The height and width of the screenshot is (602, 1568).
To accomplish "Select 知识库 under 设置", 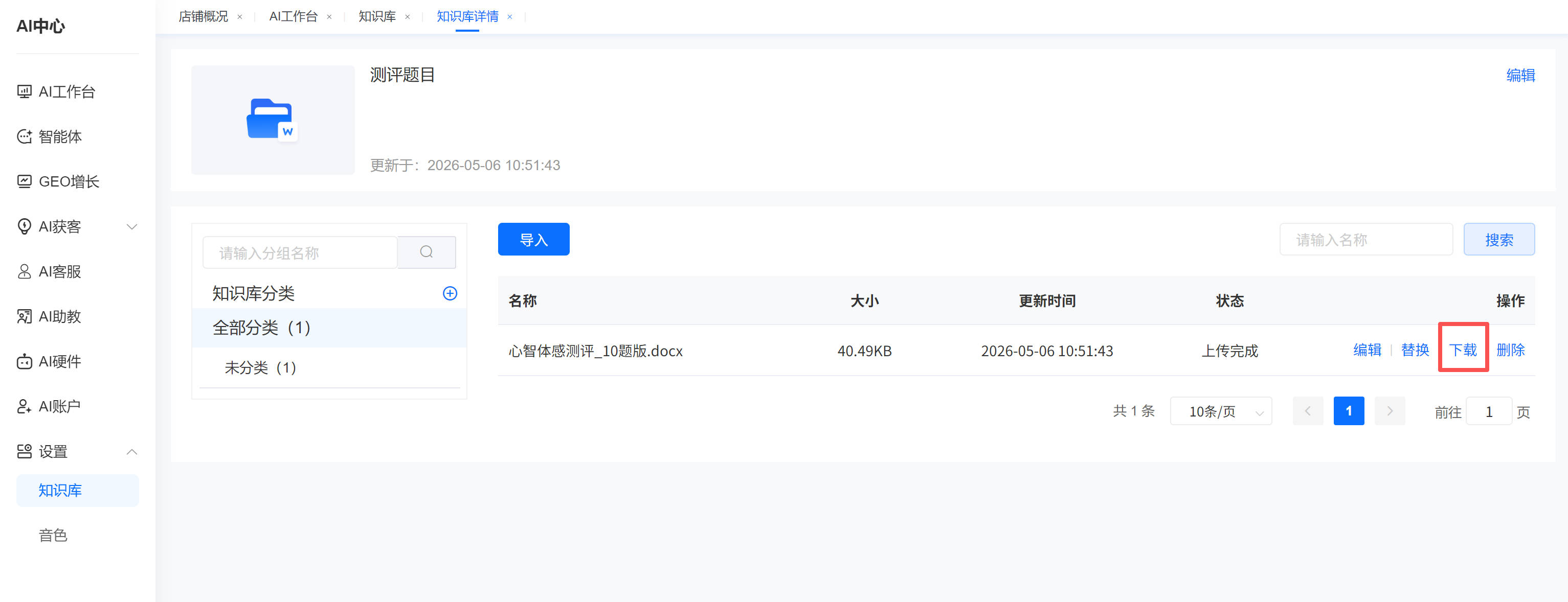I will click(x=77, y=491).
